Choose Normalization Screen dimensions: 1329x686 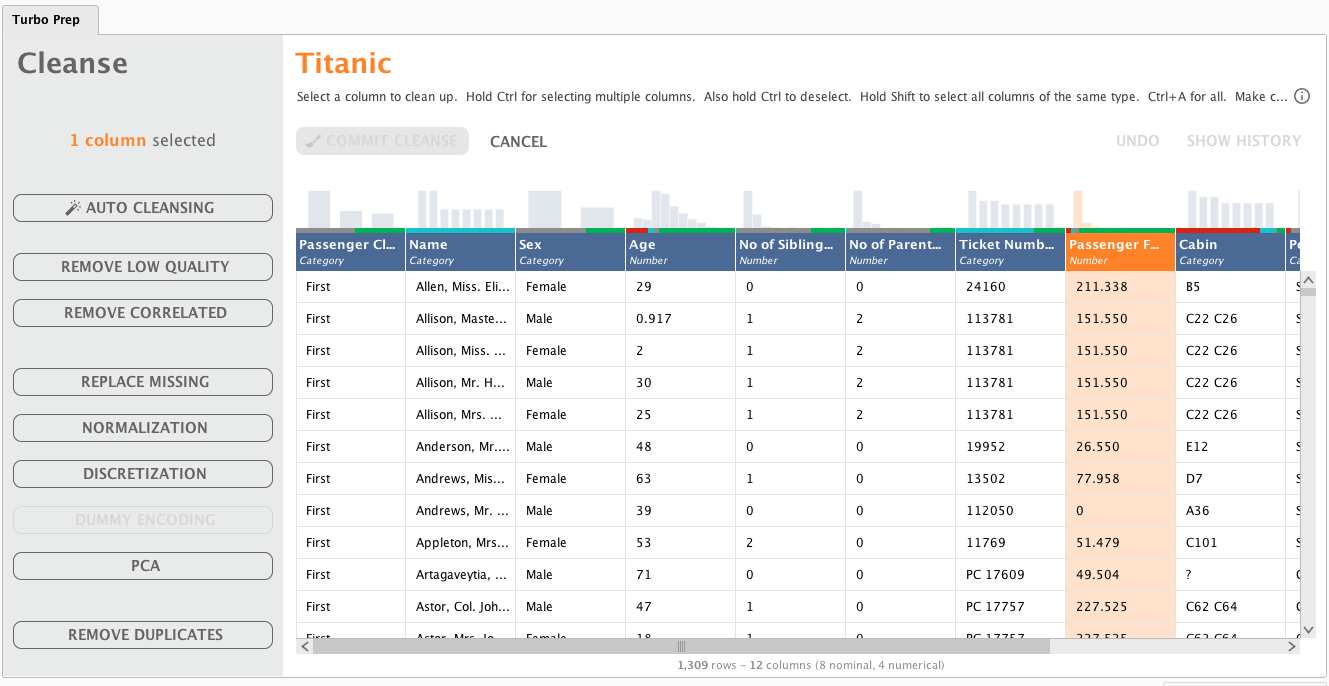[x=143, y=428]
